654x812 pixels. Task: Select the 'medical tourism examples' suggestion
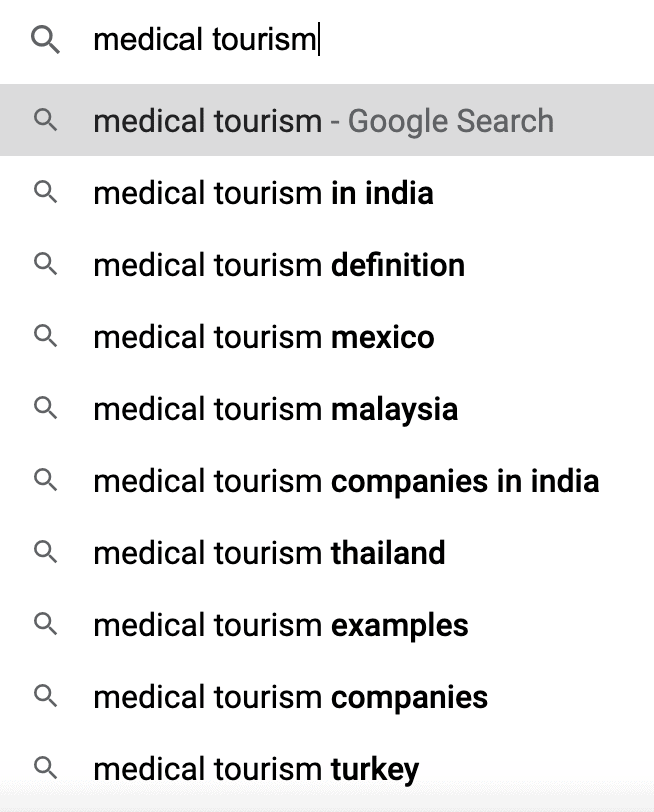270,625
